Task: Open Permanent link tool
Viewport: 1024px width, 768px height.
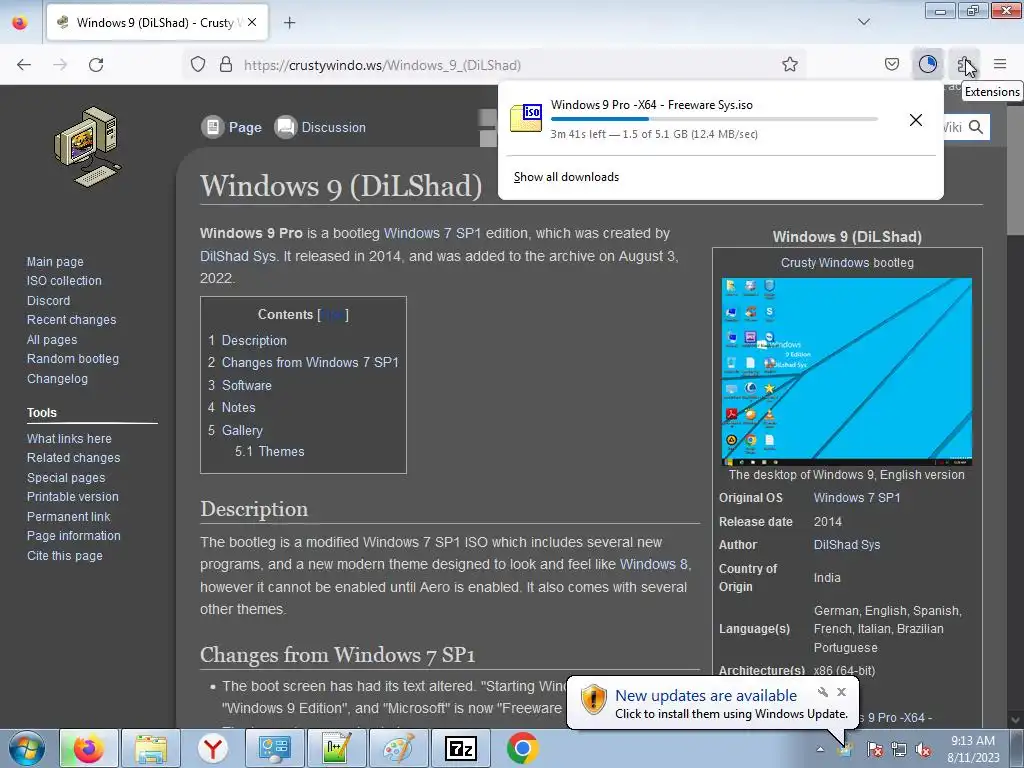Action: [x=69, y=517]
